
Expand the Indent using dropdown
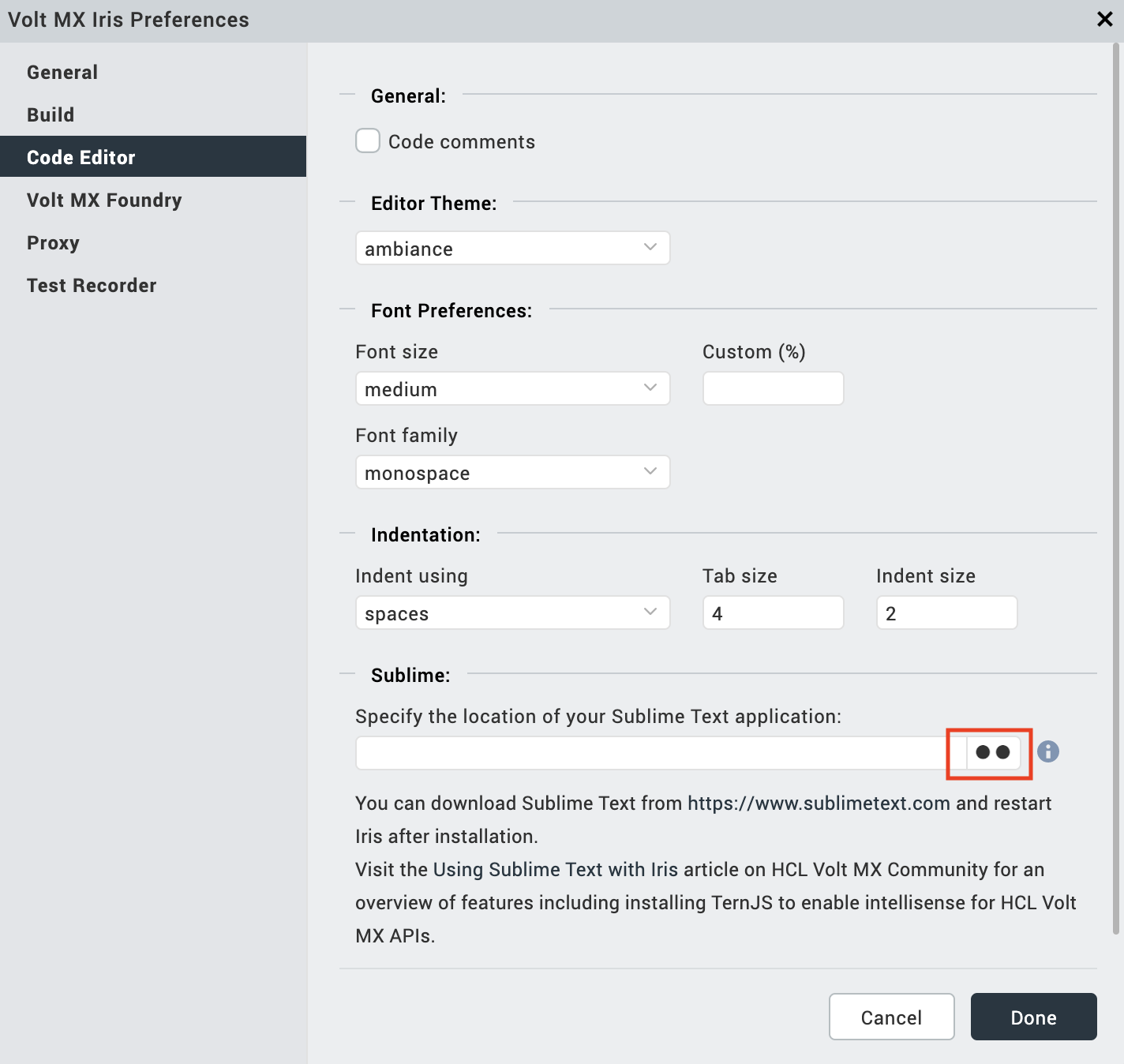tap(512, 613)
